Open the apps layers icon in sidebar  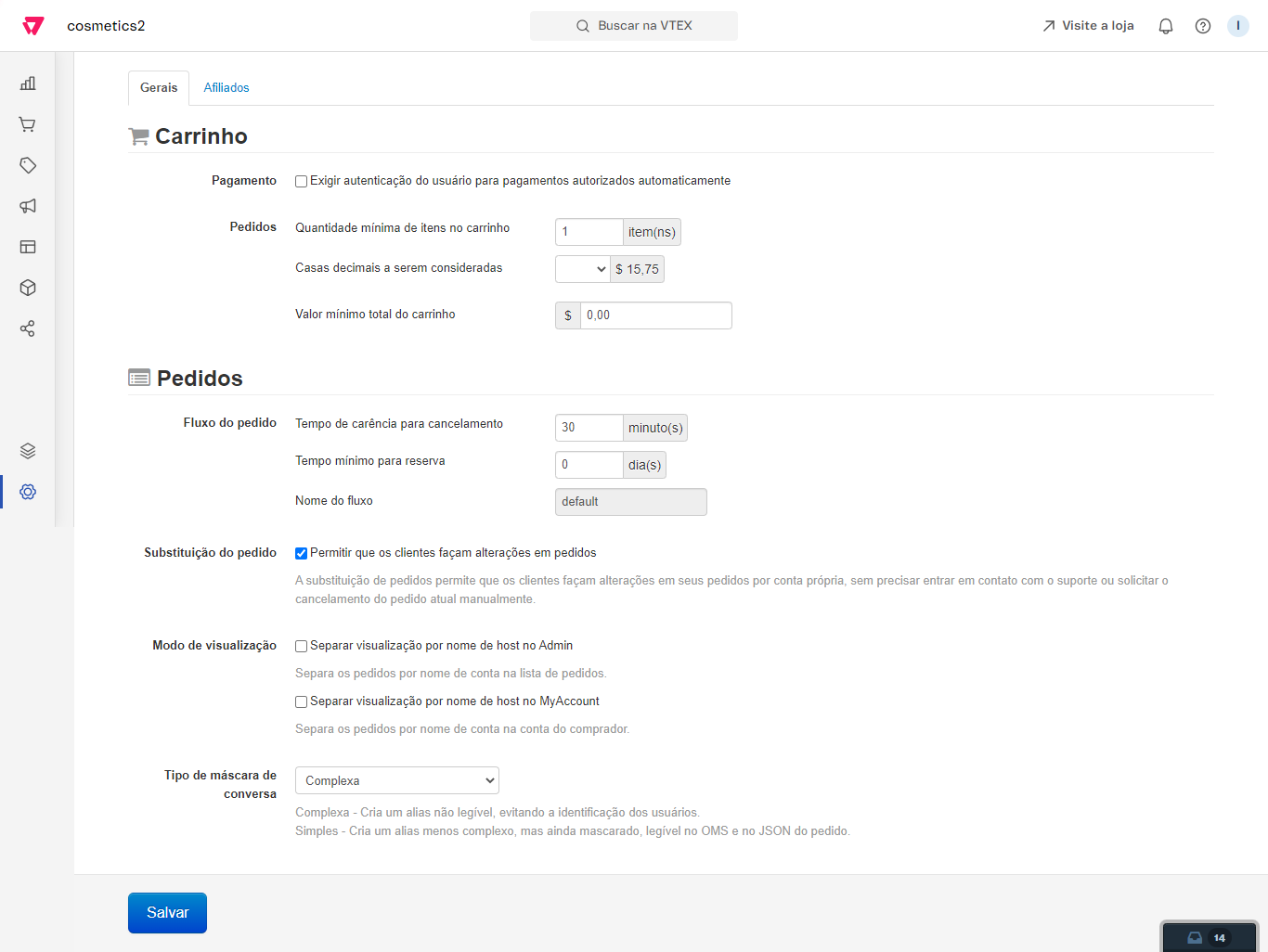[x=27, y=451]
